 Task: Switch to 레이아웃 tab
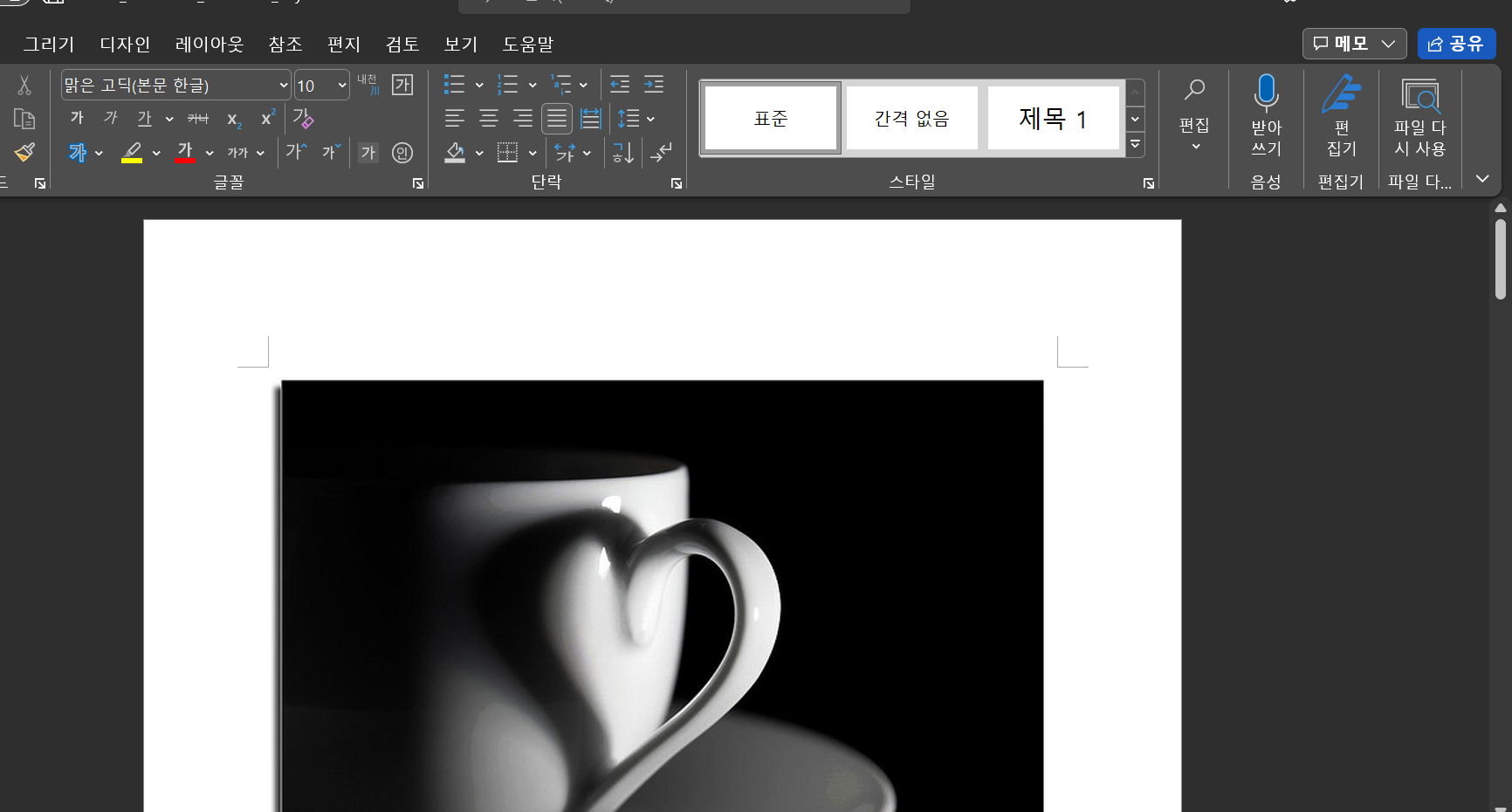pos(210,45)
